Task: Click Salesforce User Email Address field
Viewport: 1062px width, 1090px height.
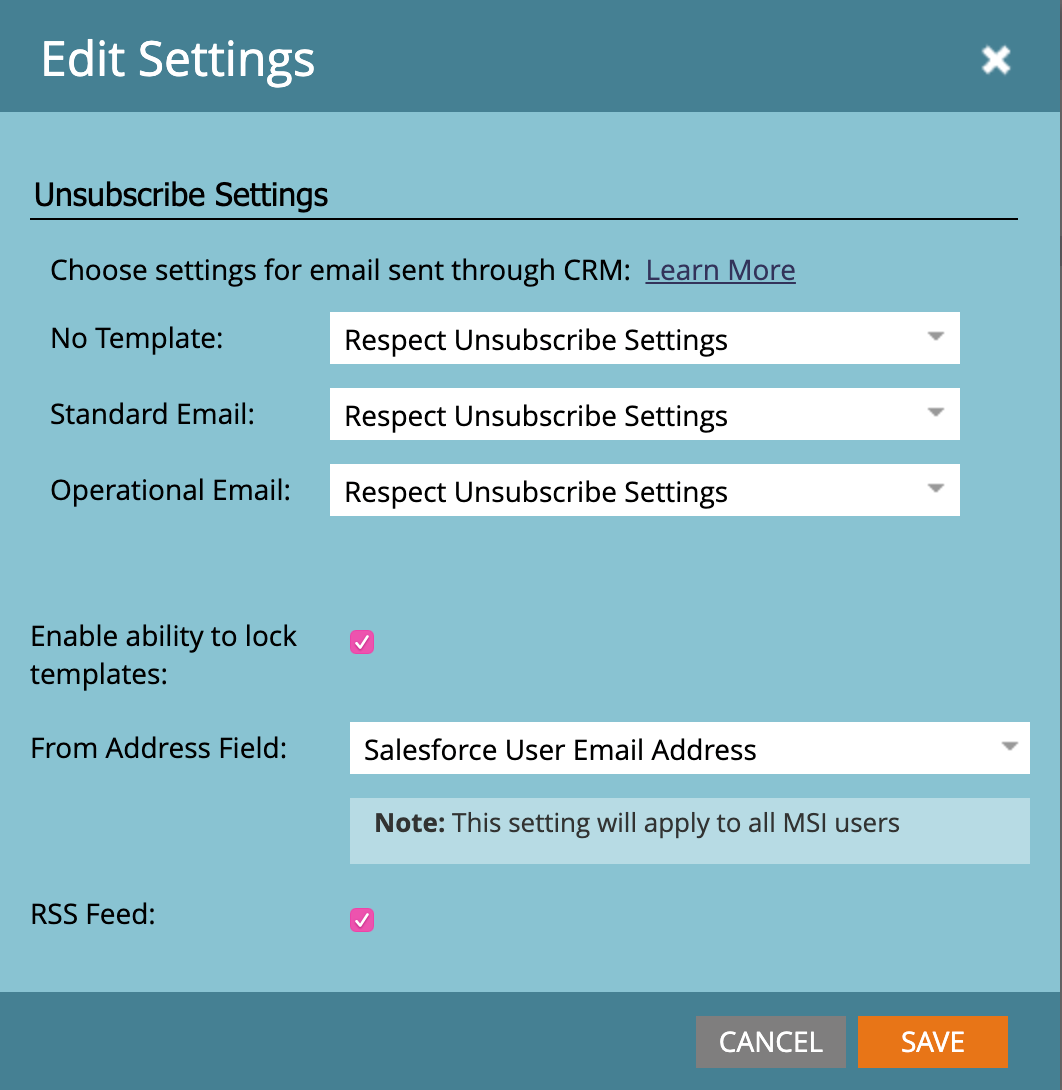Action: (689, 748)
